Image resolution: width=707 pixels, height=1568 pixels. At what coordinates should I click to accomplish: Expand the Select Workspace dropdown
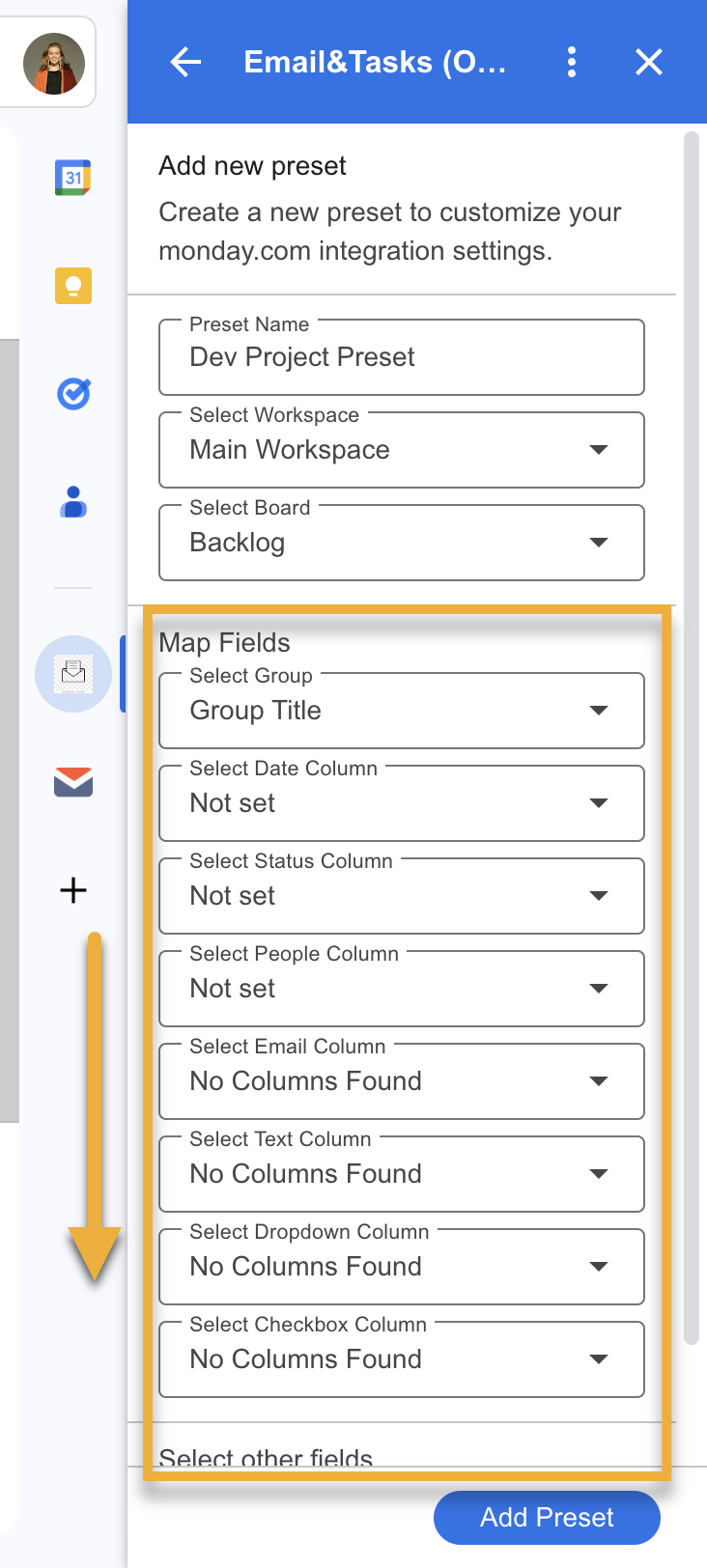[401, 450]
